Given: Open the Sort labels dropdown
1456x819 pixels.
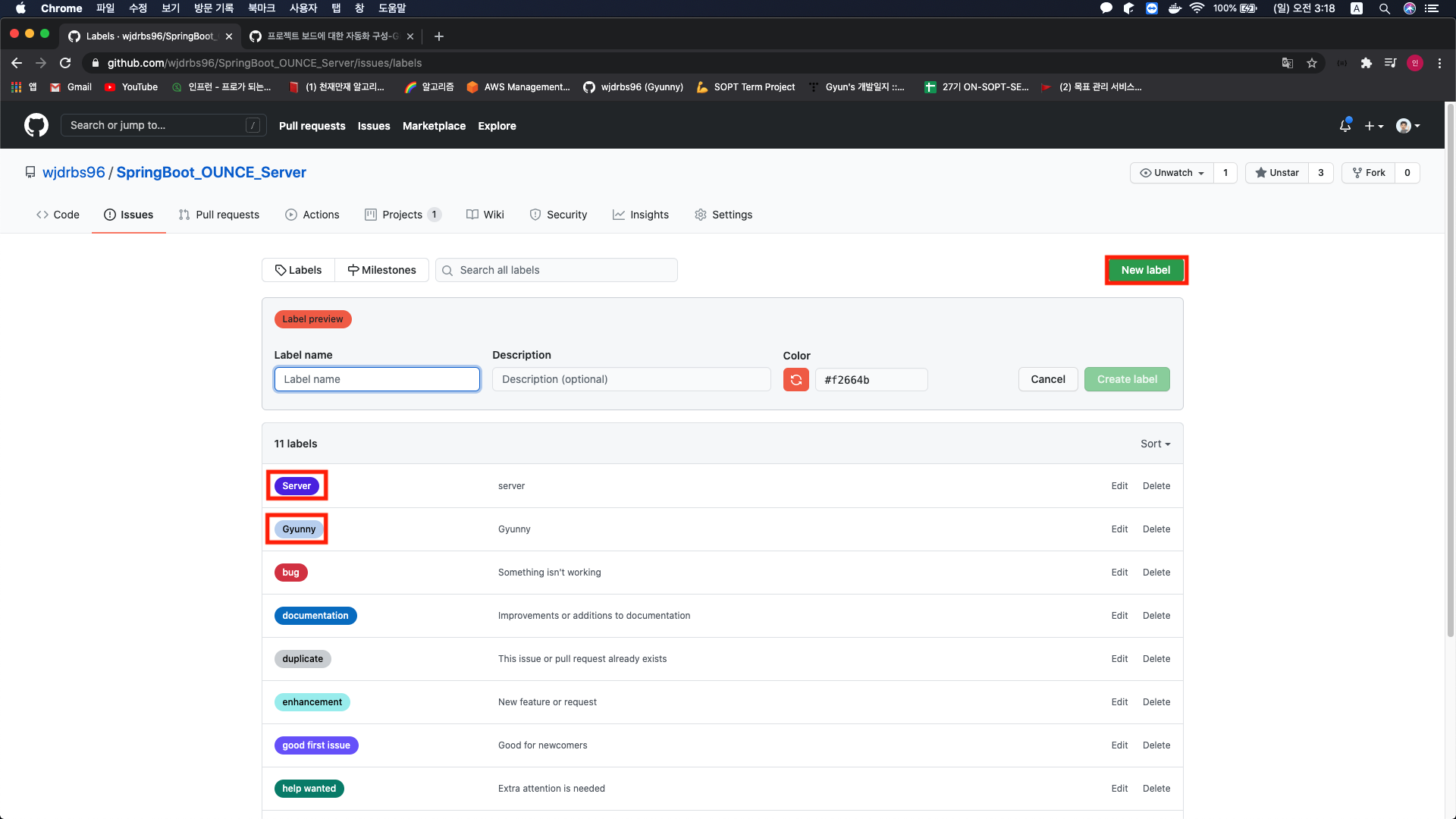Looking at the screenshot, I should pyautogui.click(x=1155, y=444).
